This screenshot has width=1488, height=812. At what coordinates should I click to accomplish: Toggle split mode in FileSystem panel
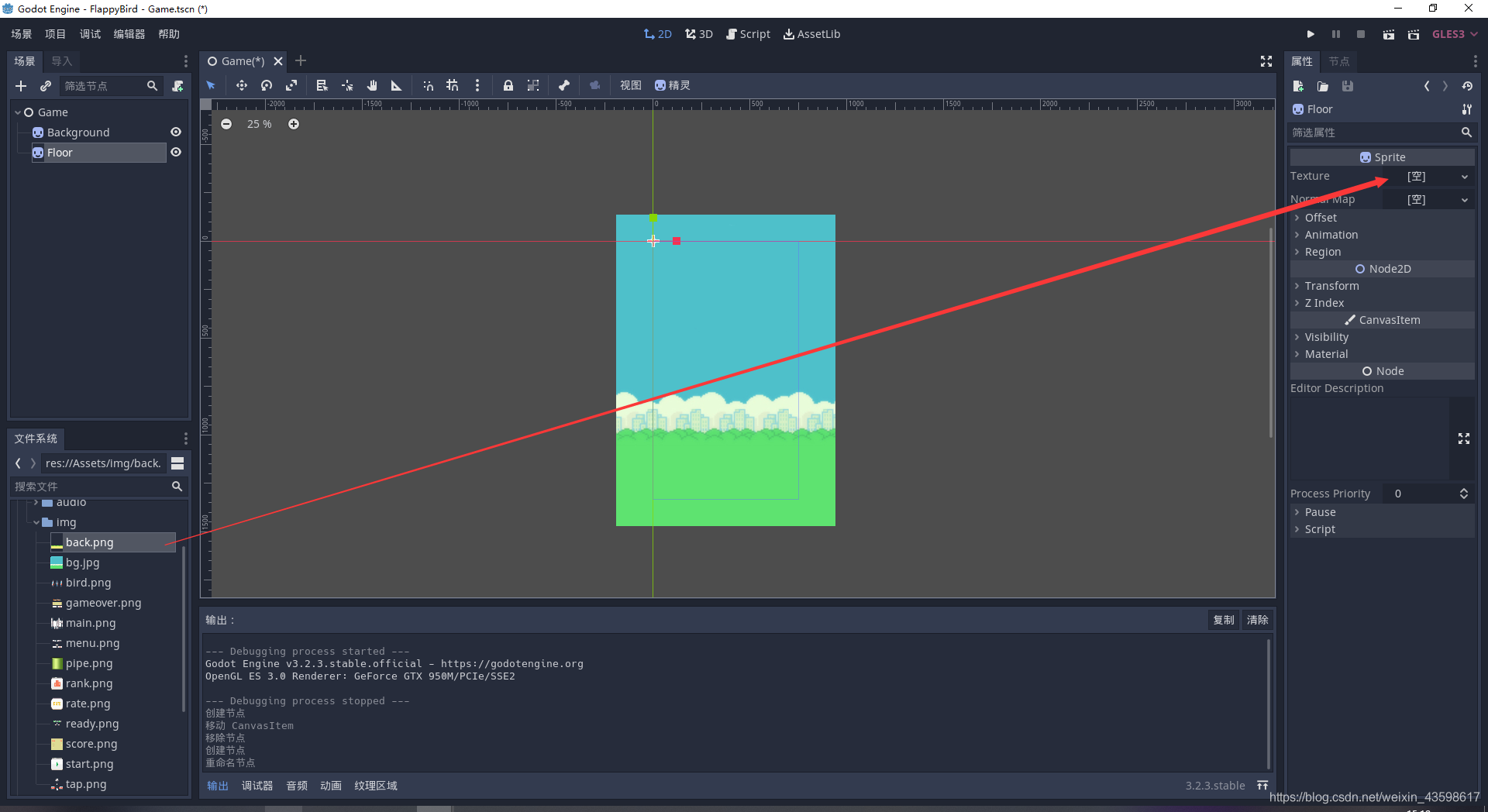[177, 463]
